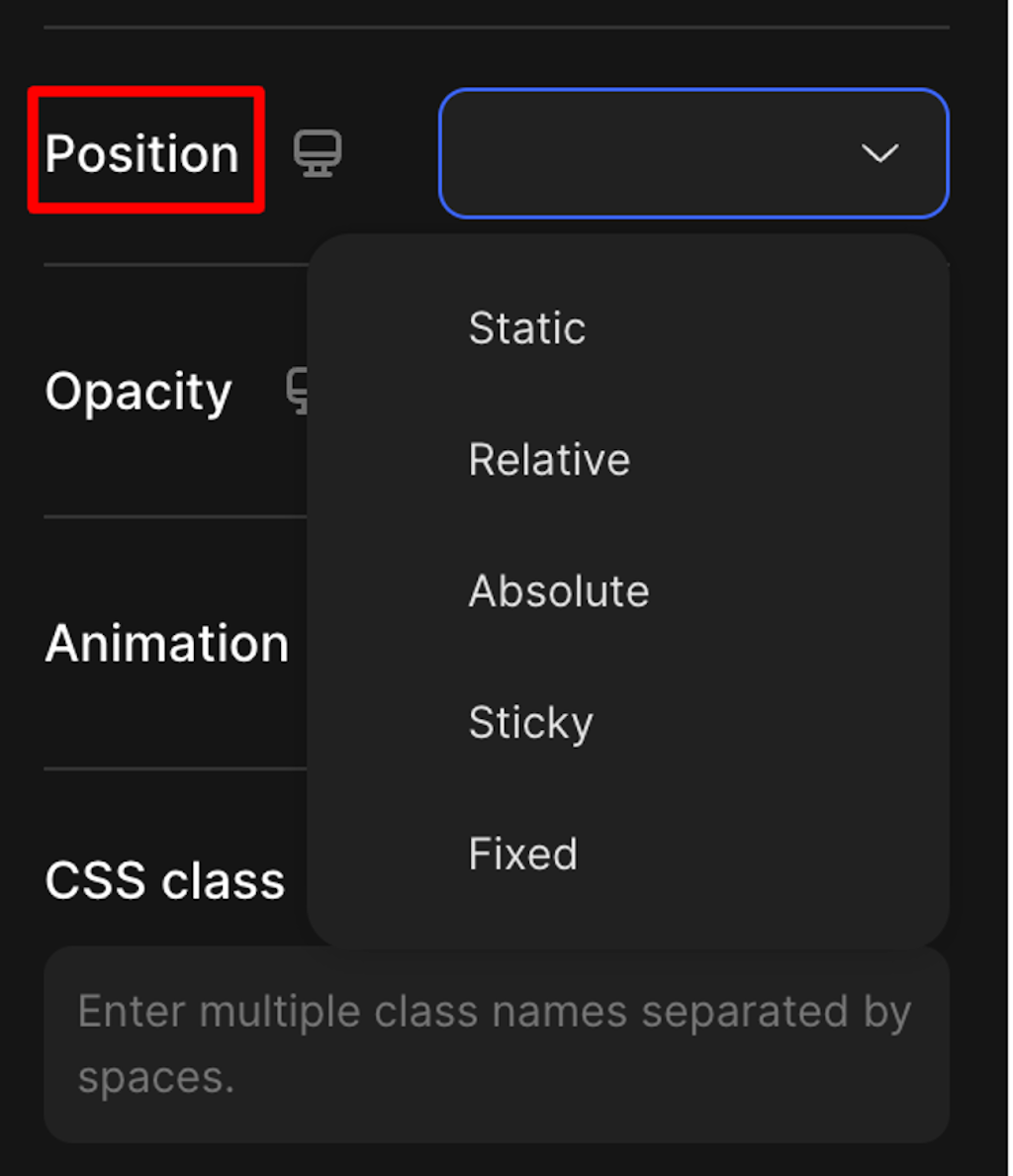Choose Fixed from the Position menu

pos(522,853)
